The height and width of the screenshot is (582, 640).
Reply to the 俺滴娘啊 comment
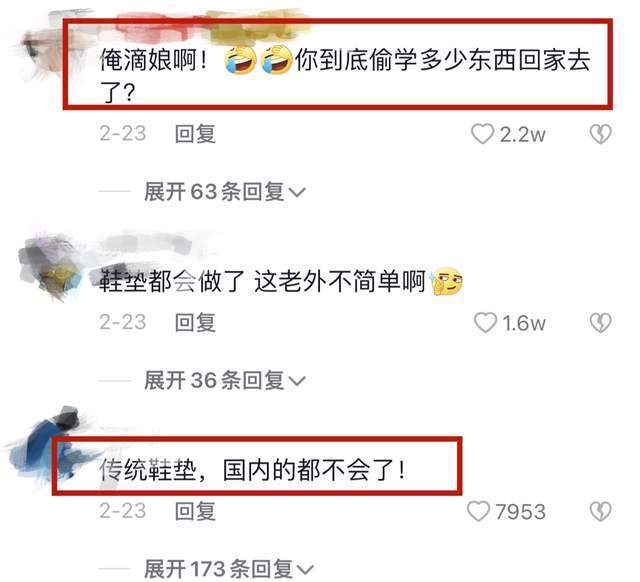point(195,134)
